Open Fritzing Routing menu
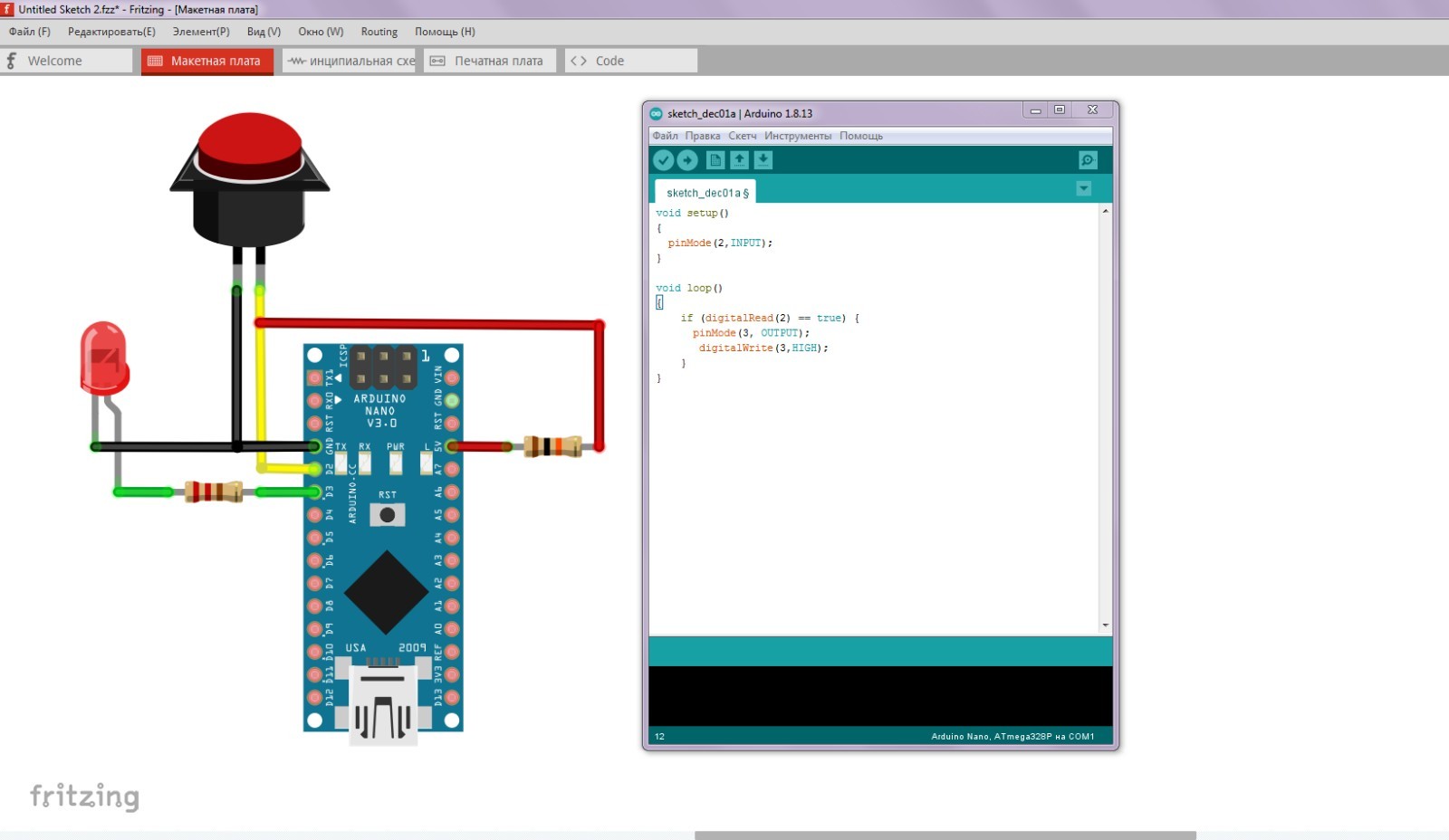This screenshot has height=840, width=1449. click(x=379, y=32)
